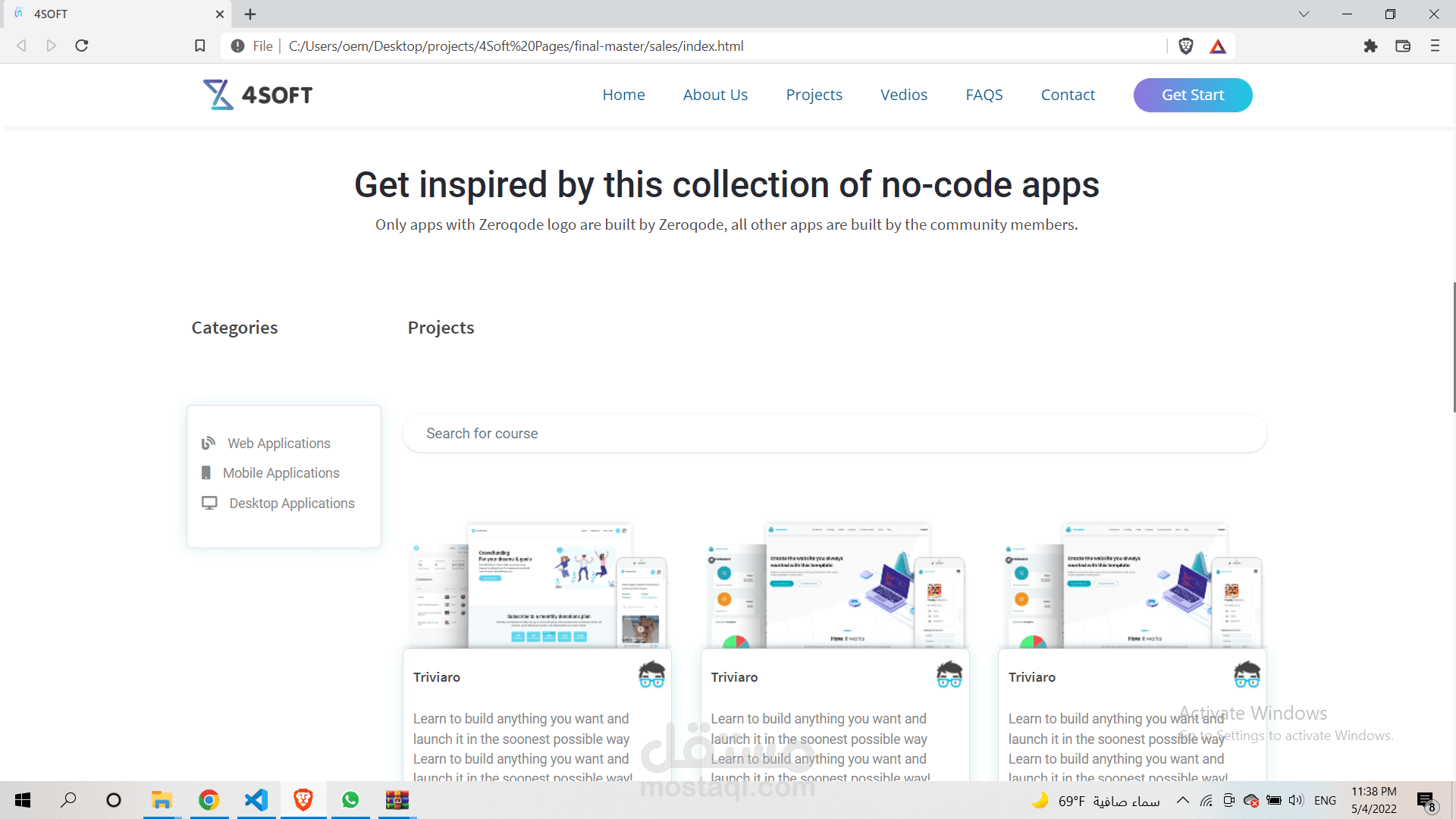Image resolution: width=1456 pixels, height=819 pixels.
Task: Open the second Triviaro project thumbnail
Action: [835, 585]
